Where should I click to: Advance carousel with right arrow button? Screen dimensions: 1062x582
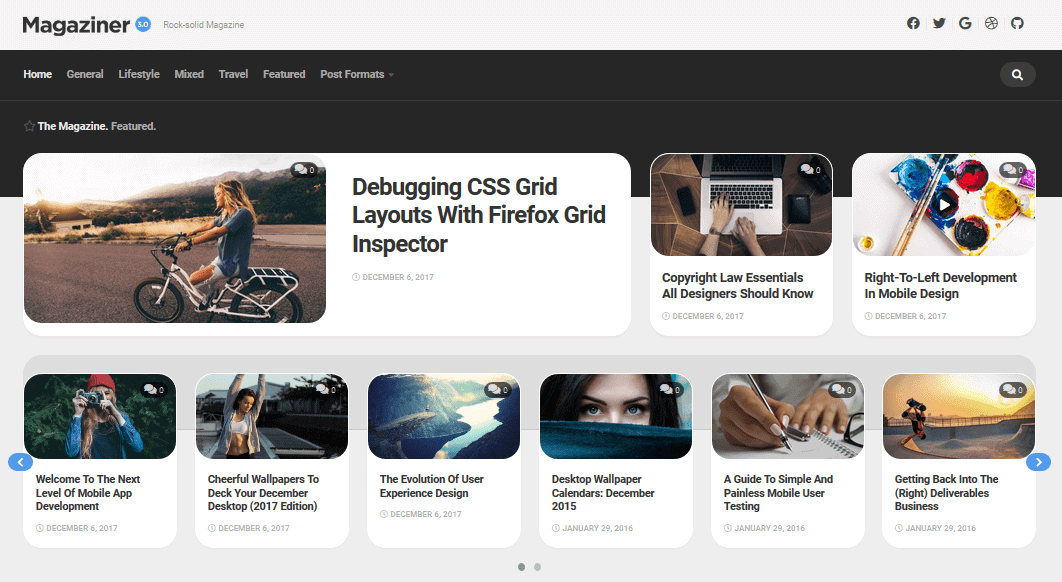[x=1038, y=462]
